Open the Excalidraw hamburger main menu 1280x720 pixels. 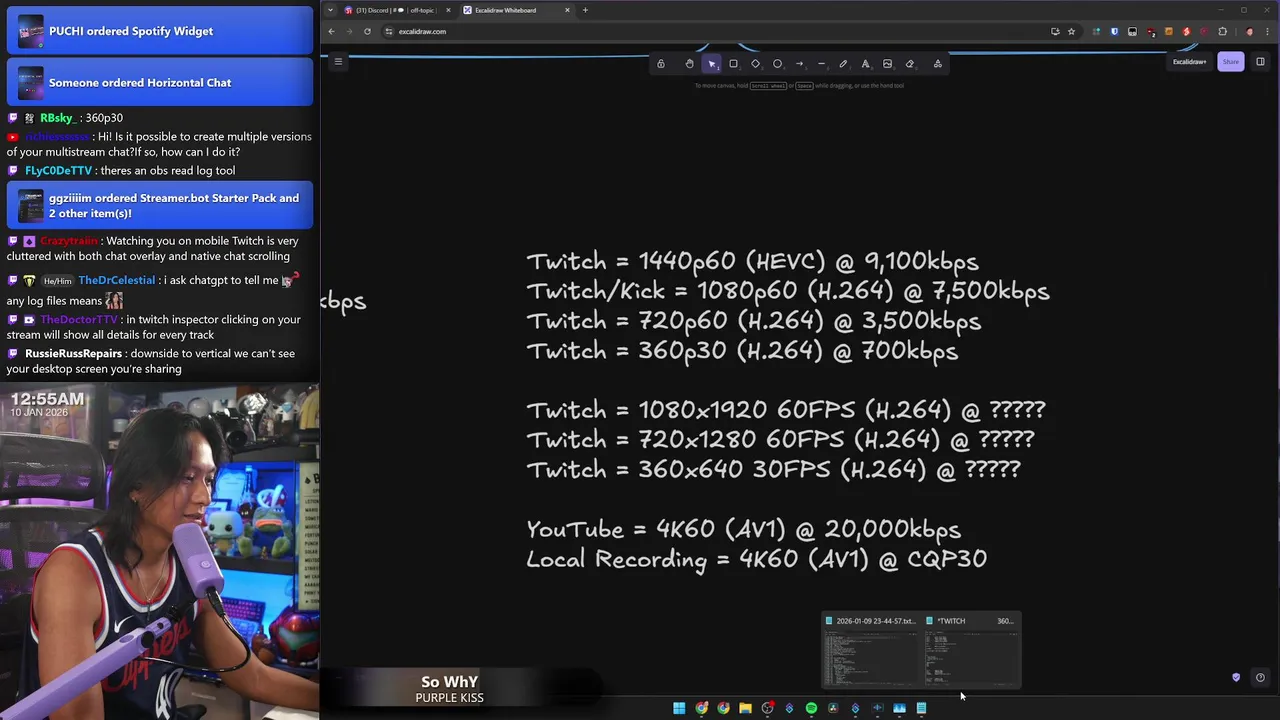click(338, 62)
